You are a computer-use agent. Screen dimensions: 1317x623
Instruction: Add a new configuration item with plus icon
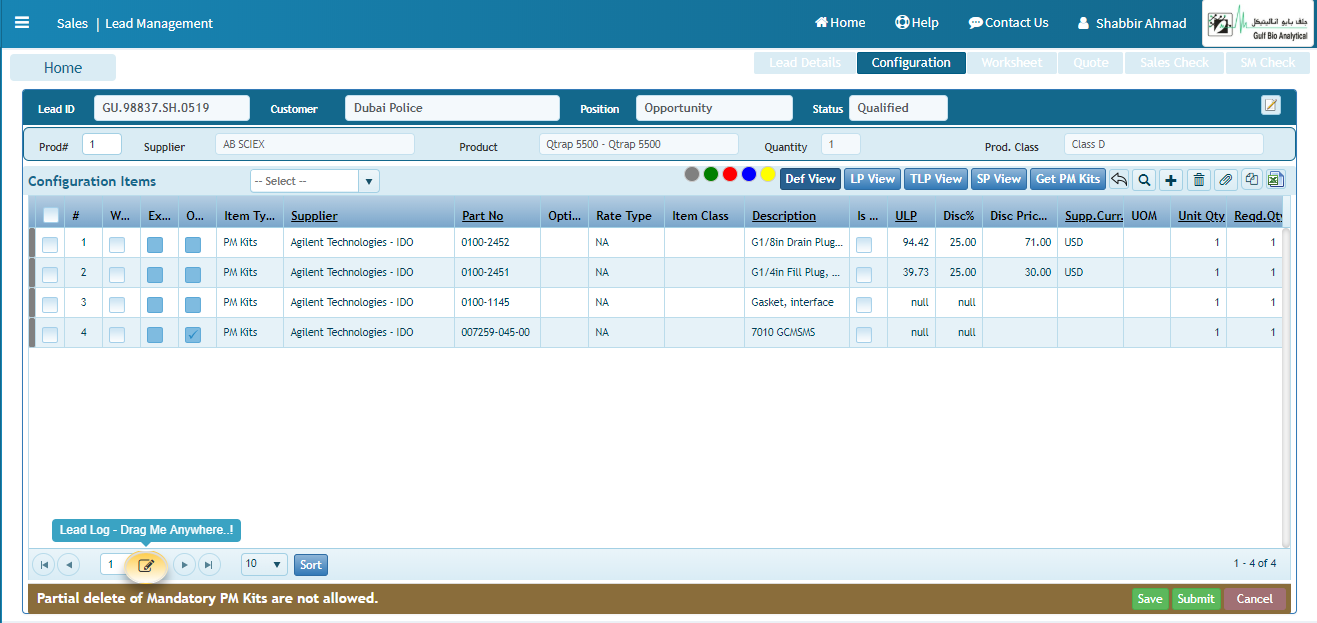coord(1171,180)
